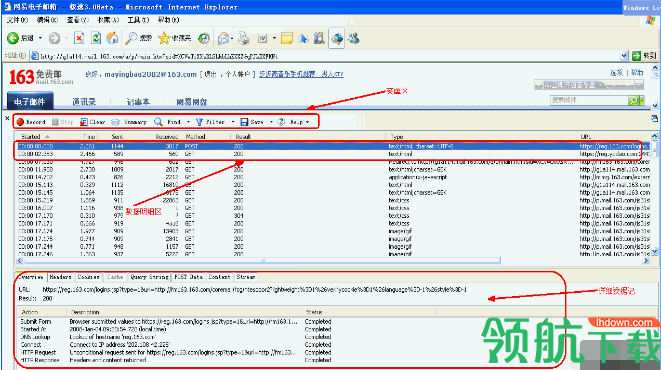Open the 网易网盘 tab in 163 mail
The image size is (661, 370).
(191, 102)
